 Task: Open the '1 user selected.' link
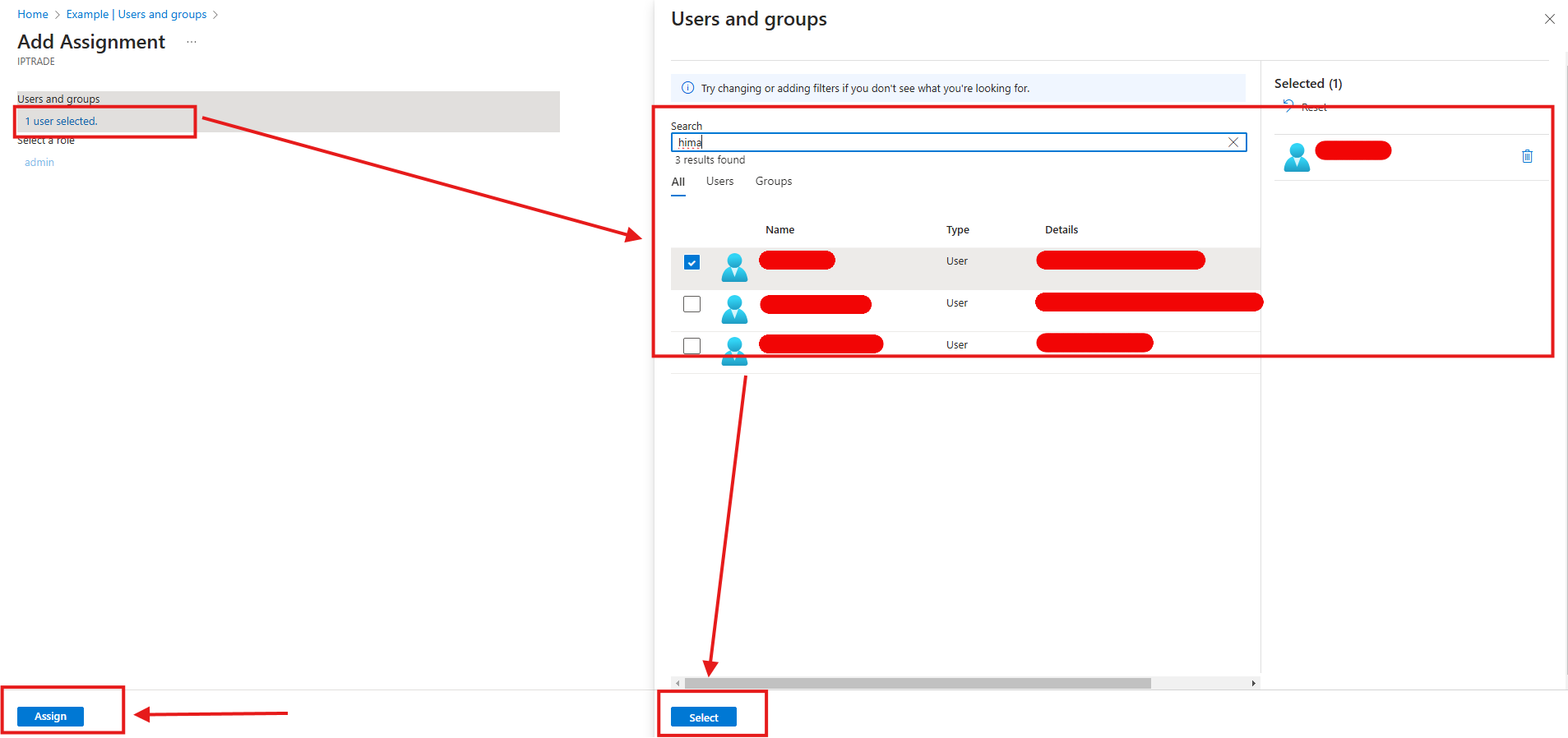pyautogui.click(x=61, y=122)
